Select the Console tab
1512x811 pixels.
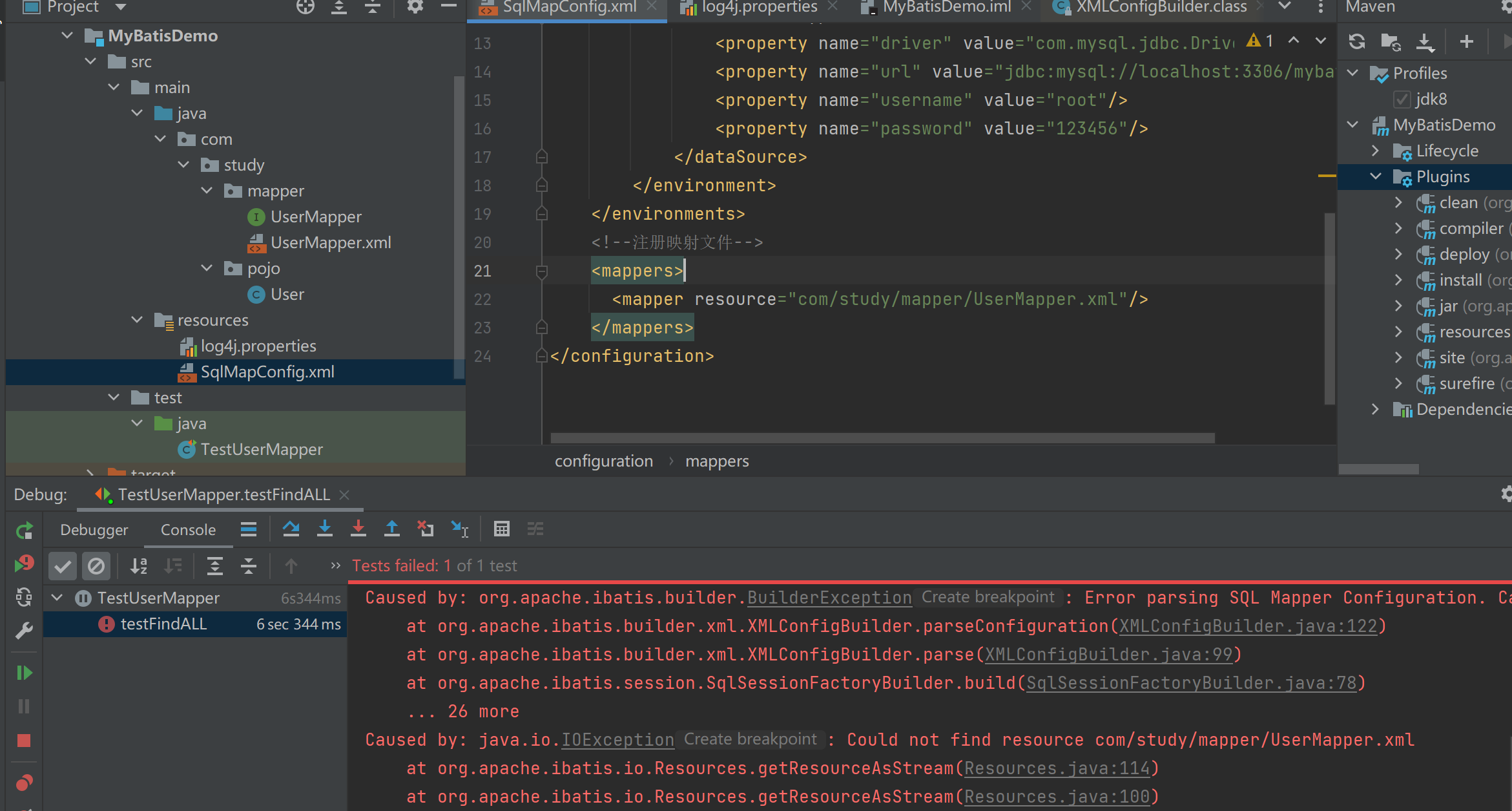[188, 530]
